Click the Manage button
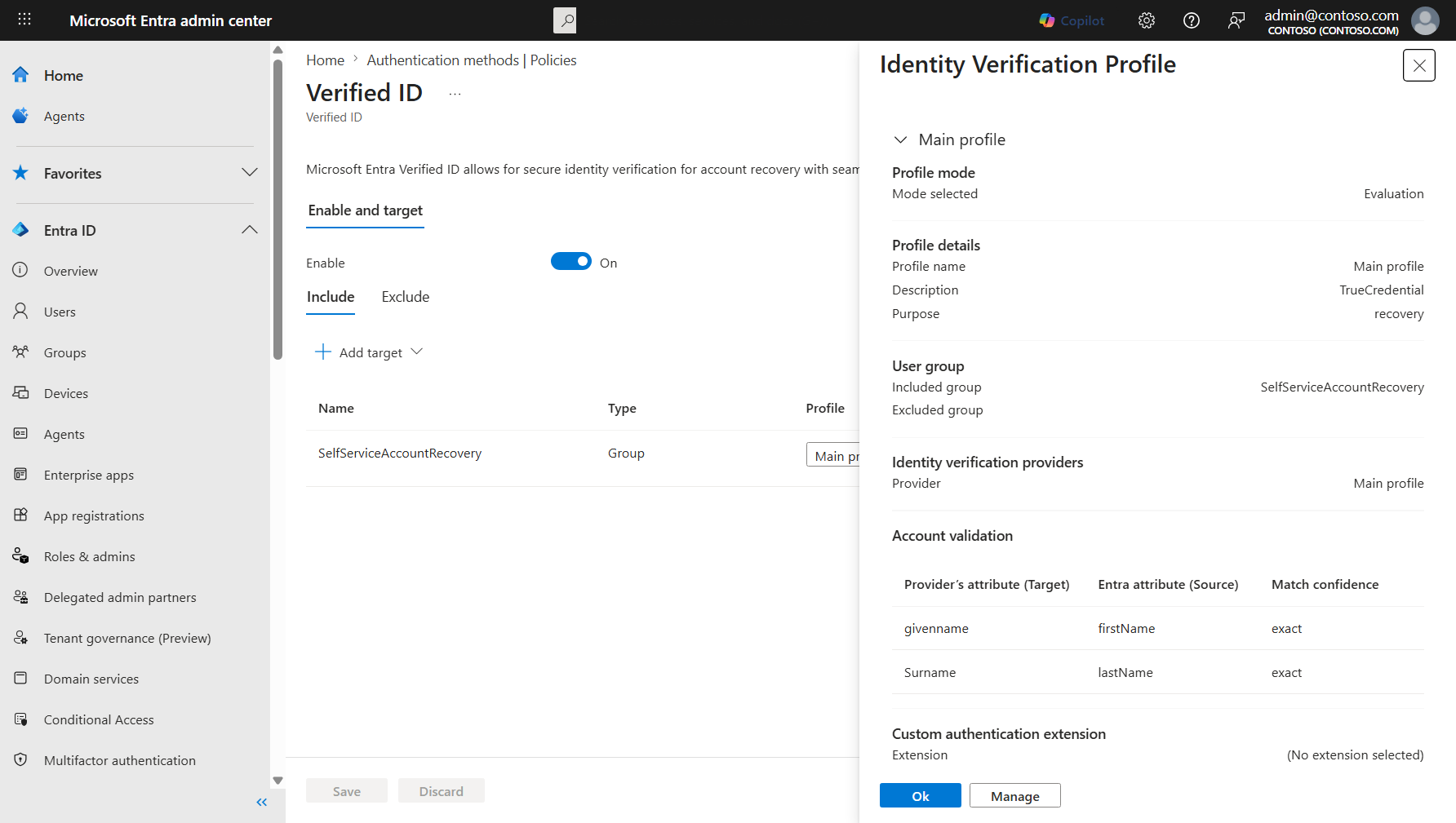 tap(1015, 795)
